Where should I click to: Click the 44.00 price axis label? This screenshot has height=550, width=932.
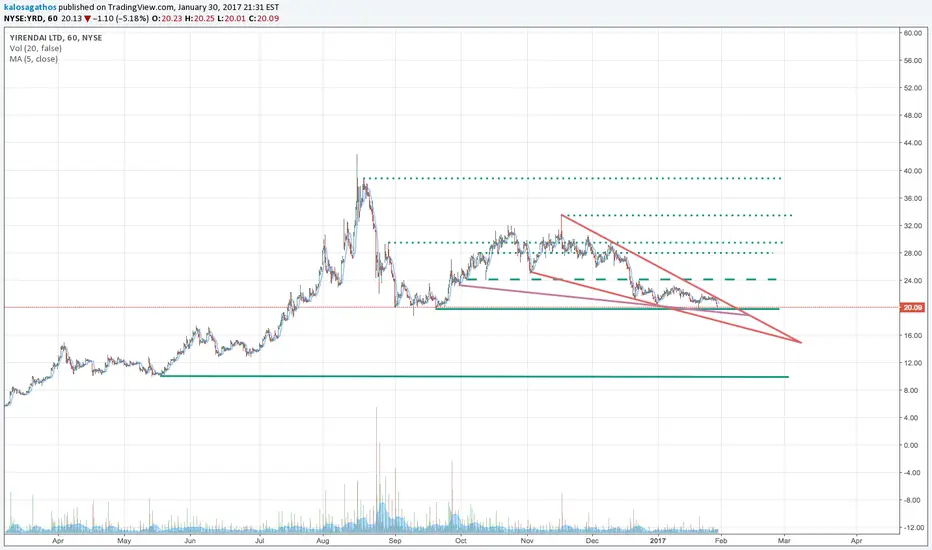[912, 143]
